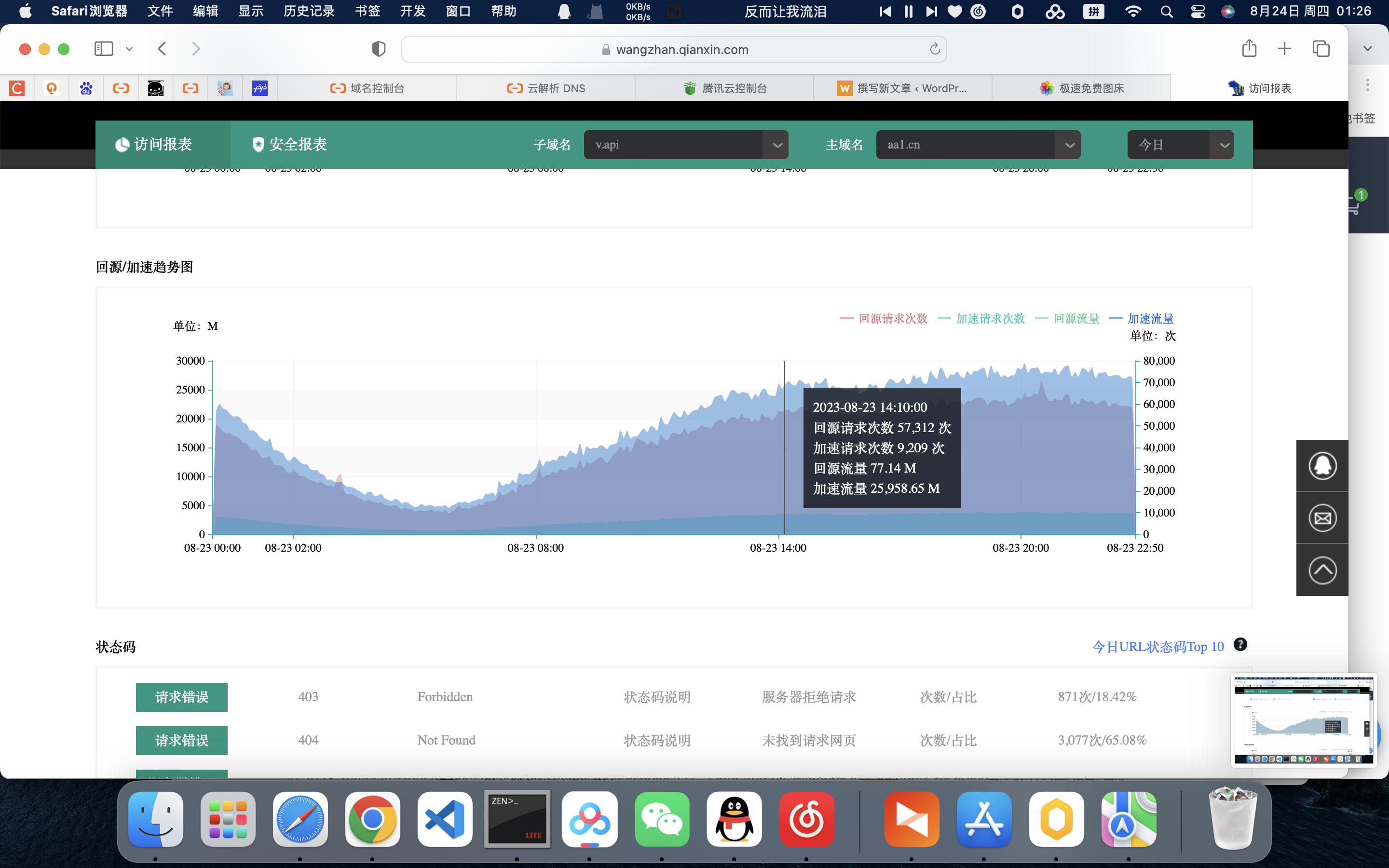Open the 书签 menu
The height and width of the screenshot is (868, 1389).
(x=368, y=12)
